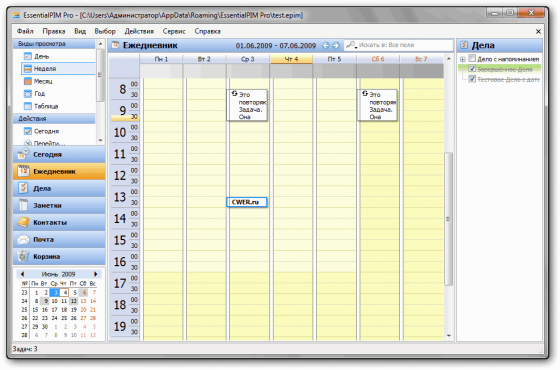This screenshot has width=560, height=370.
Task: Open the Действия menu
Action: 139,31
